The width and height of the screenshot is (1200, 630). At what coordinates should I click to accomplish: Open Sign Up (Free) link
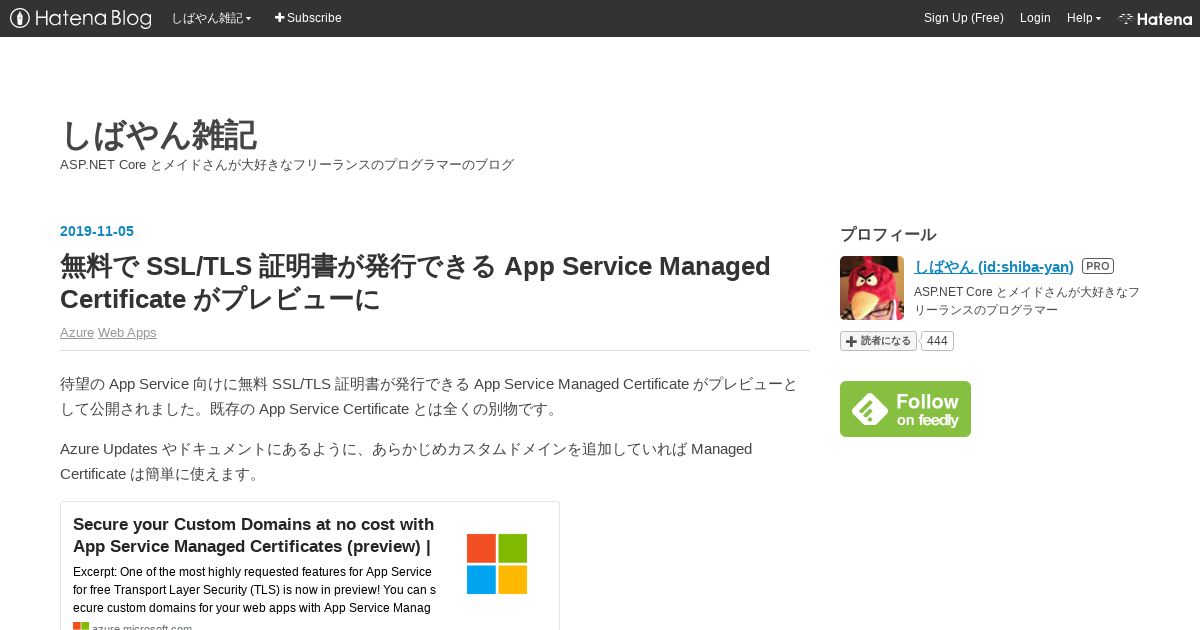click(x=963, y=18)
